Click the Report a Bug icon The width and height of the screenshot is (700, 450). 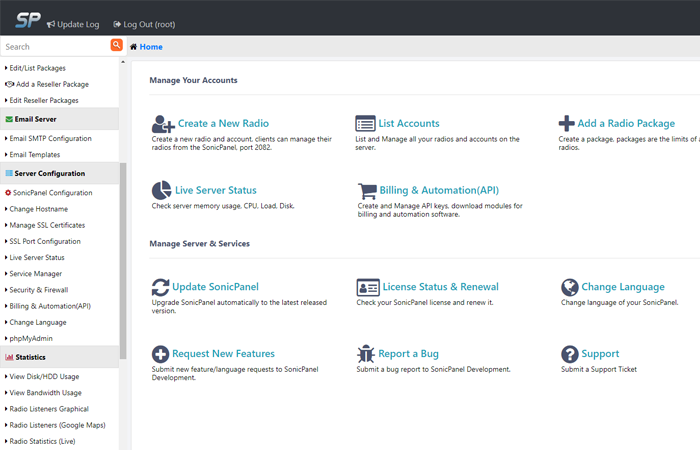(366, 354)
